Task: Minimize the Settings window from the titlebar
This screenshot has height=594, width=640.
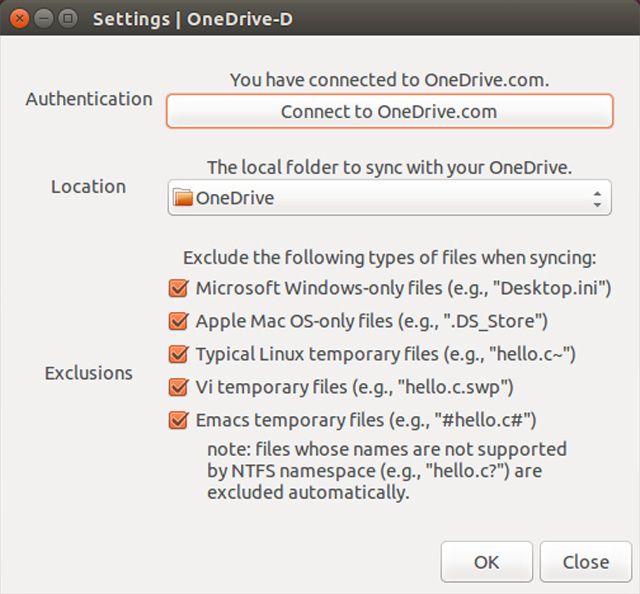Action: (x=43, y=19)
